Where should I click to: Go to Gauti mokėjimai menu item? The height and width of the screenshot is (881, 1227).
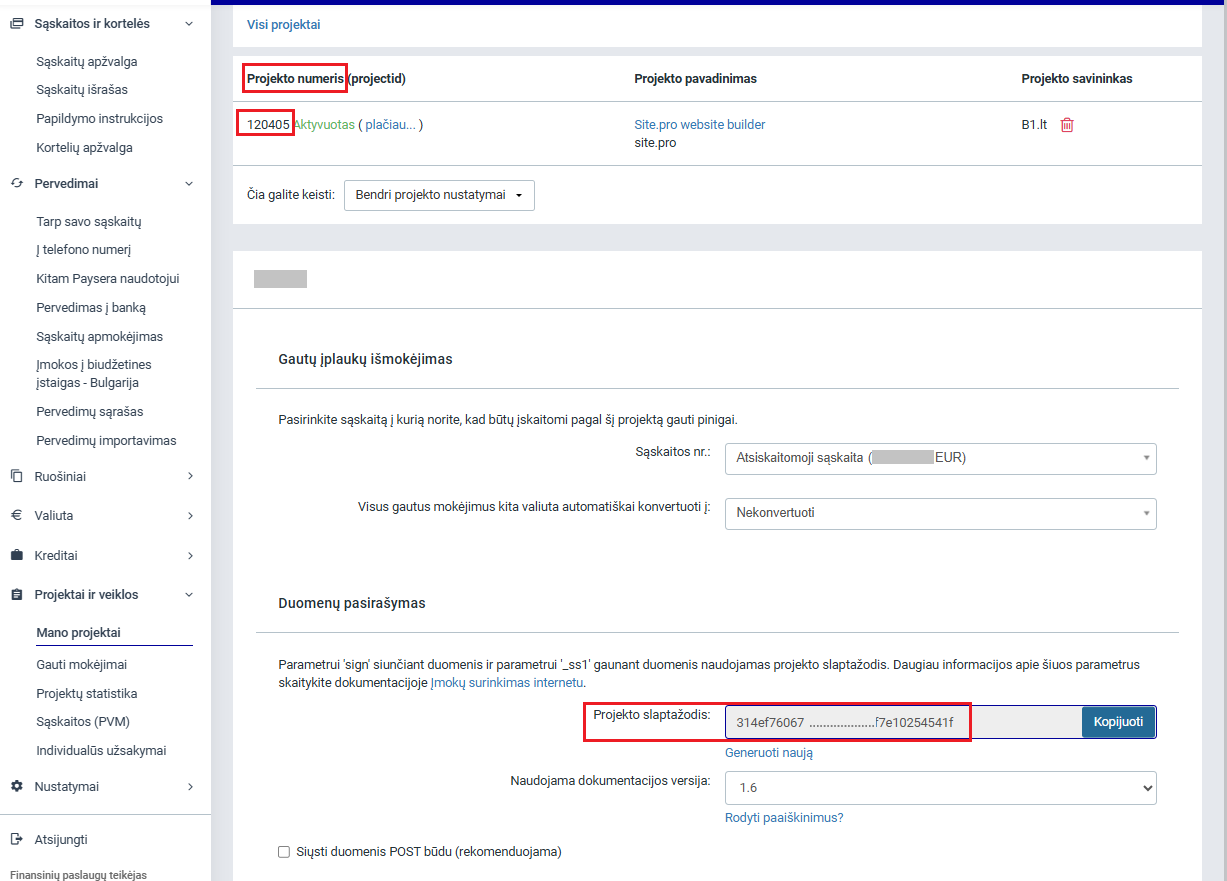tap(81, 665)
